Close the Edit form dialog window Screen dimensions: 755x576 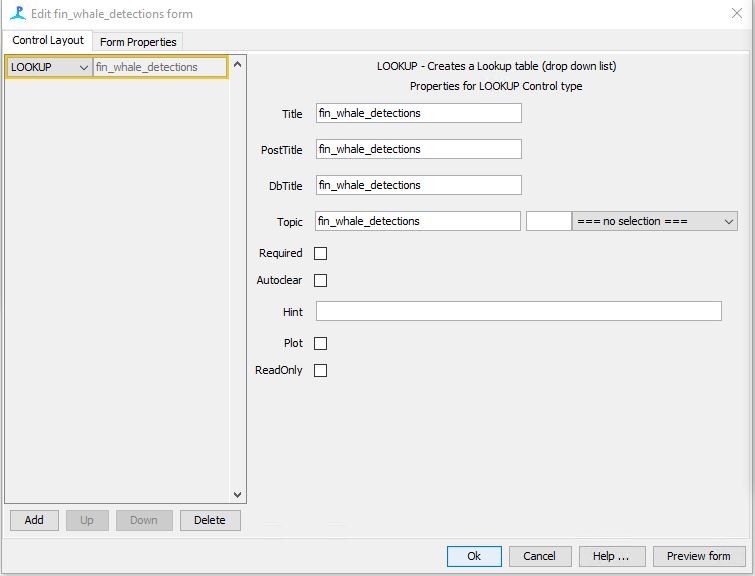point(736,14)
